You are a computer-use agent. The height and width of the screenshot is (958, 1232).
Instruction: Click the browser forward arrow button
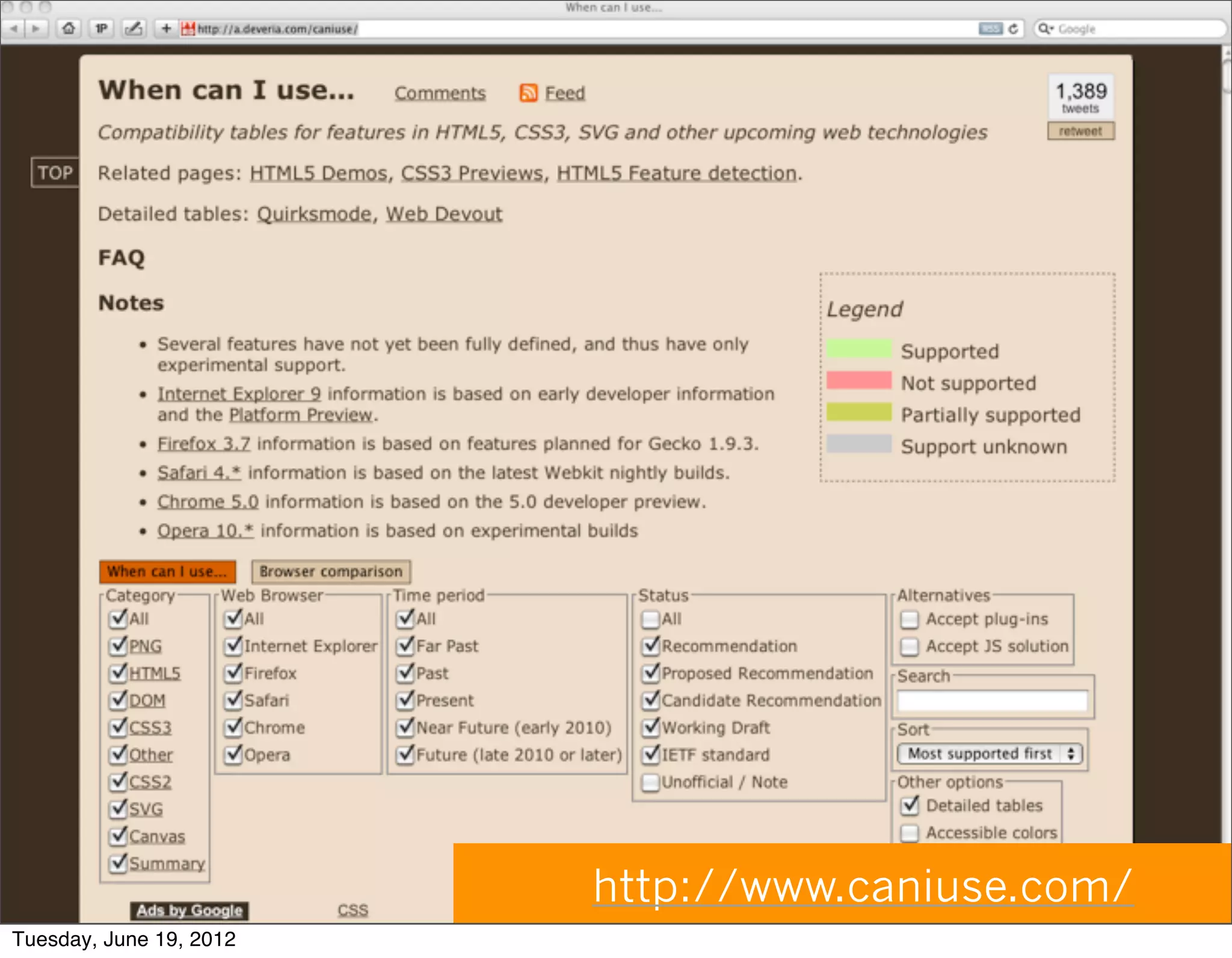point(36,29)
